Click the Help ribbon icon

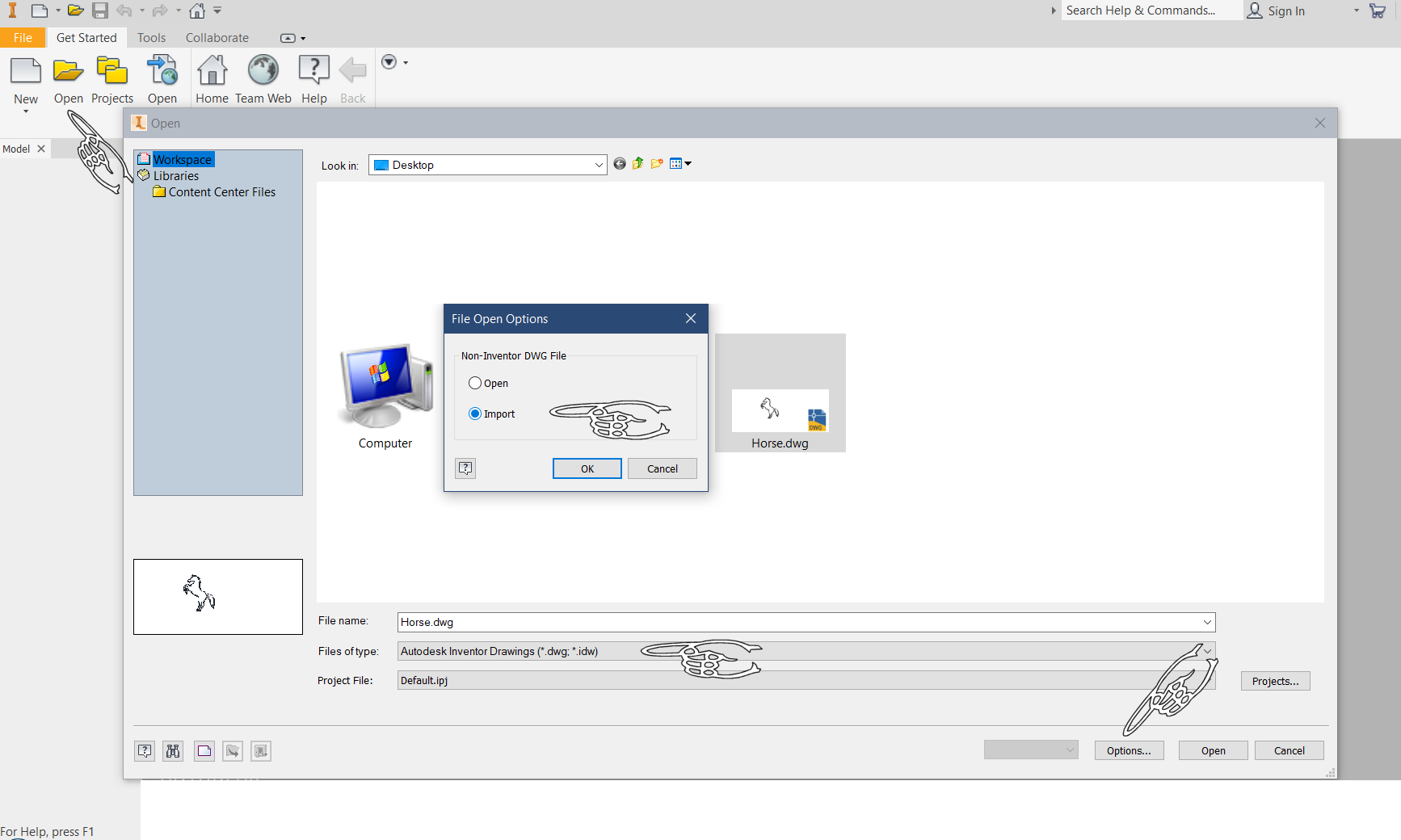tap(314, 70)
